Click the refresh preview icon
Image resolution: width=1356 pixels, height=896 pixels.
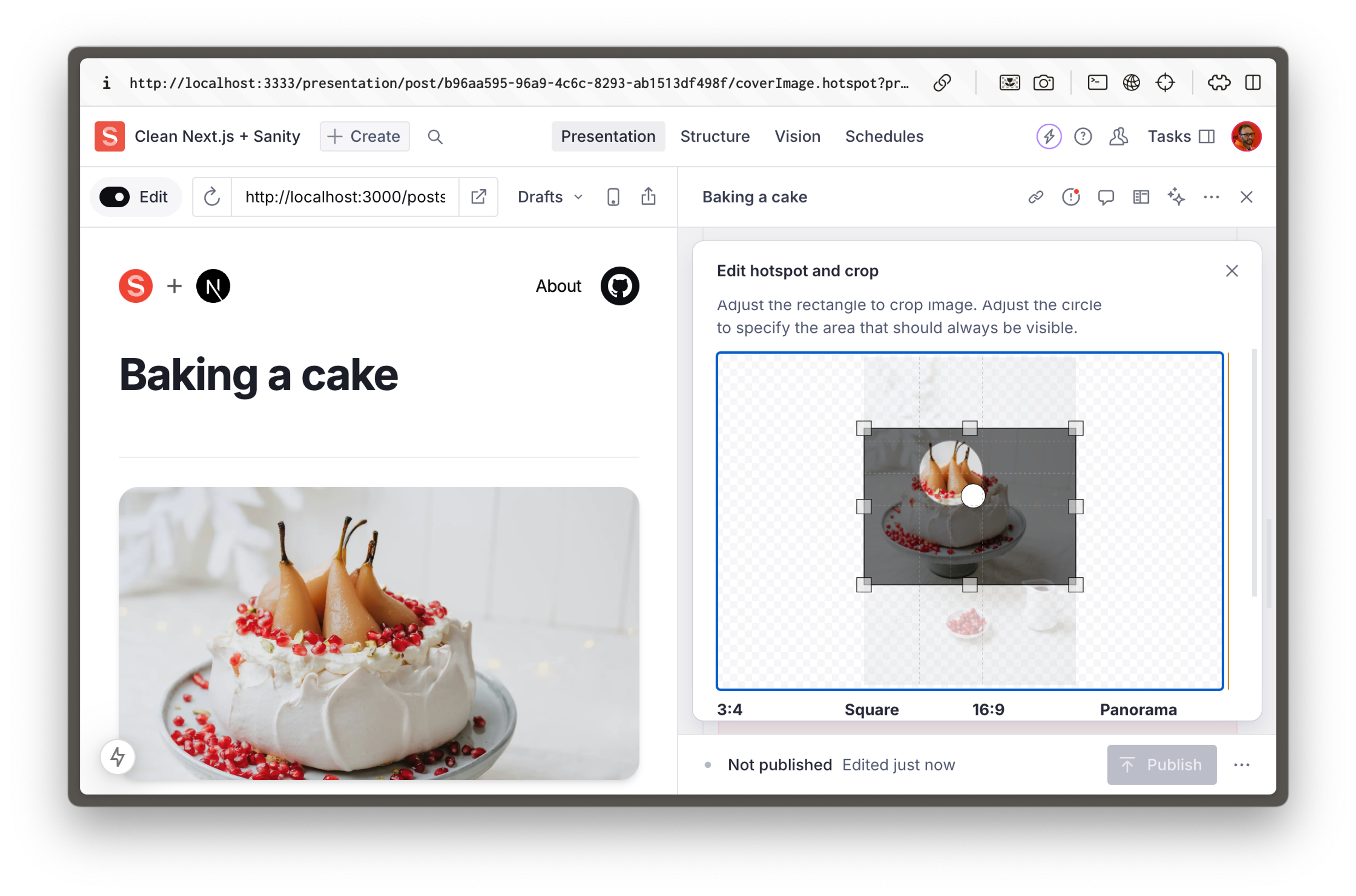(x=212, y=197)
